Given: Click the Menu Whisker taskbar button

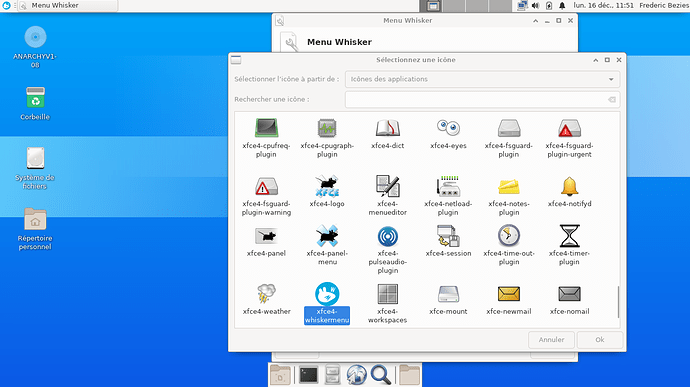Looking at the screenshot, I should pyautogui.click(x=68, y=5).
